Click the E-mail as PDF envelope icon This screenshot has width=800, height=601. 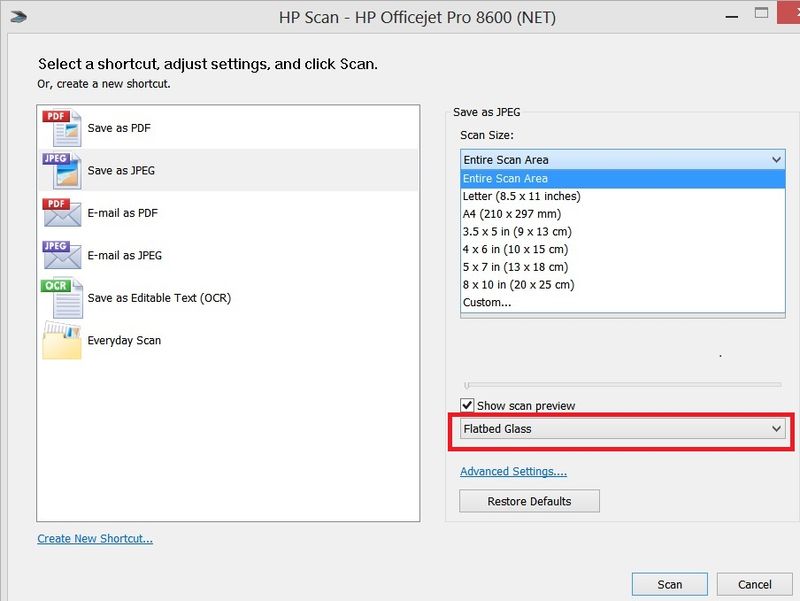[x=62, y=213]
